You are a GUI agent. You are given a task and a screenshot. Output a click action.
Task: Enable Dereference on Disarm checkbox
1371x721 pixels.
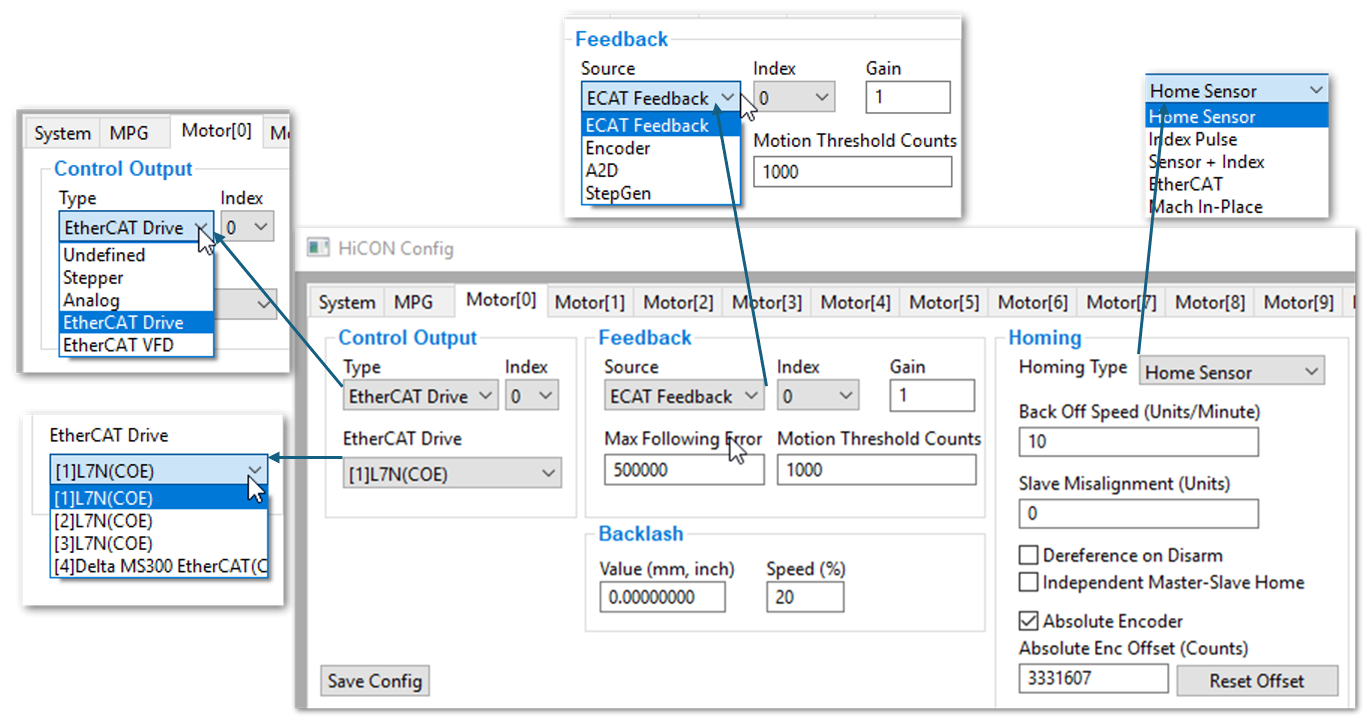coord(1028,555)
